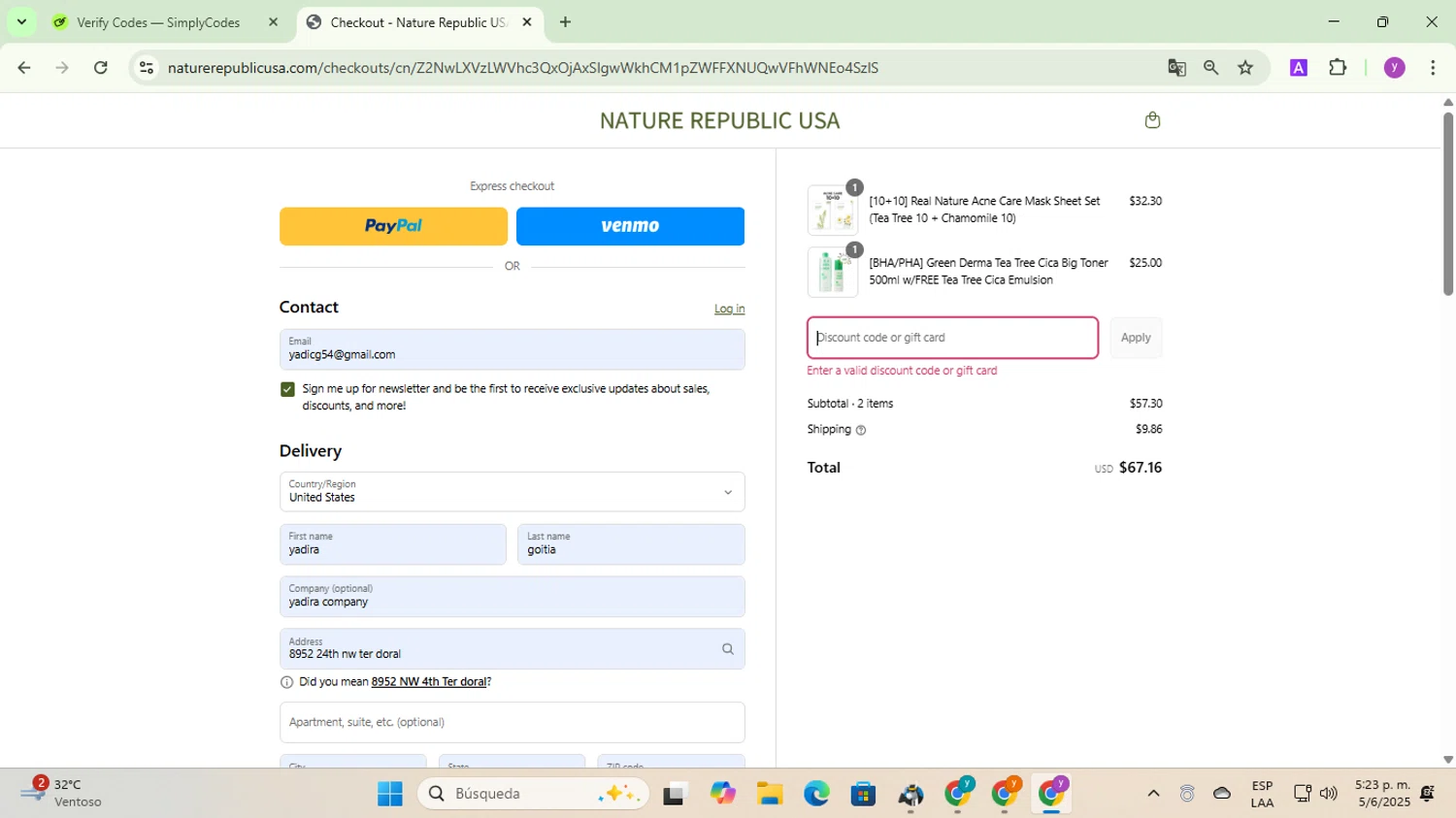Screen dimensions: 1456x818
Task: Click the zoom magnifier icon in address bar
Action: tap(1210, 68)
